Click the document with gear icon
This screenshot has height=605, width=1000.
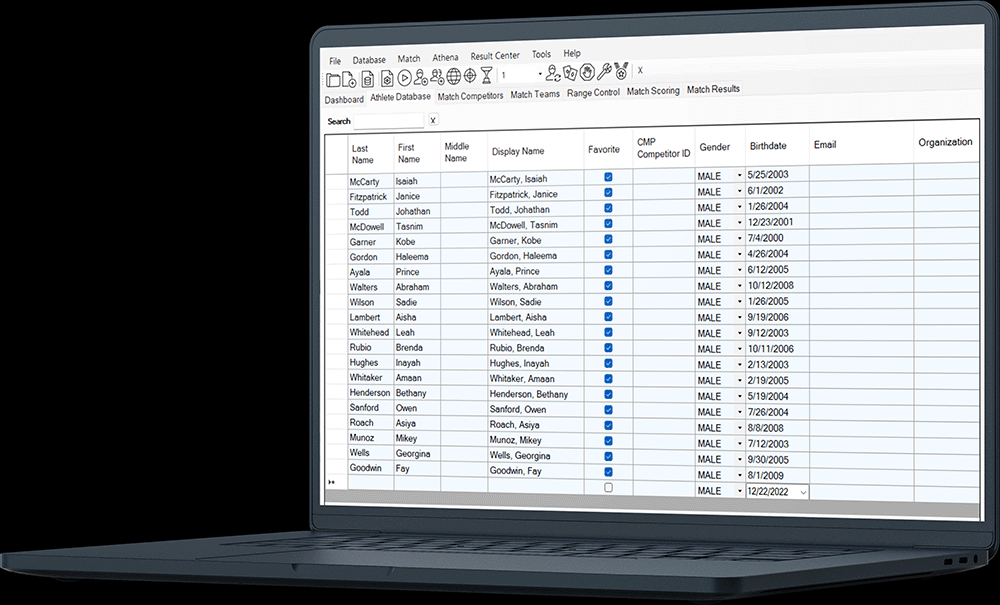click(386, 78)
